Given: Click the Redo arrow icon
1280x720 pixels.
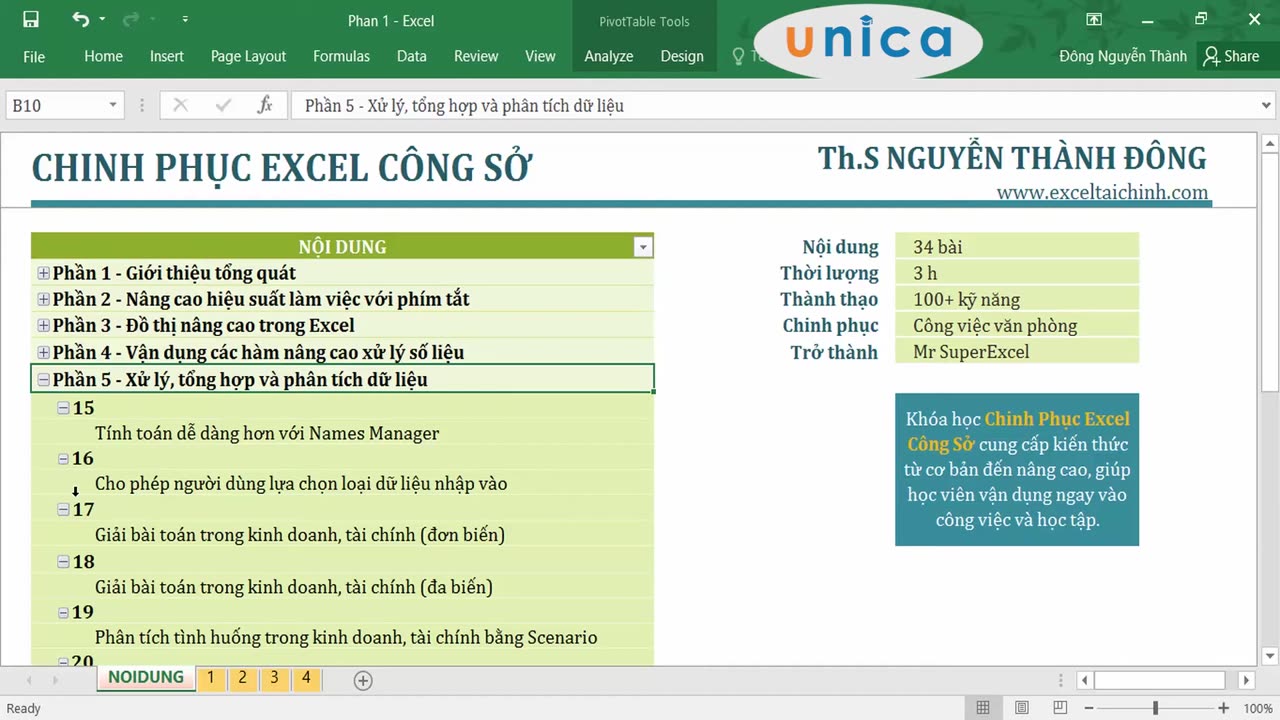Looking at the screenshot, I should [x=131, y=19].
